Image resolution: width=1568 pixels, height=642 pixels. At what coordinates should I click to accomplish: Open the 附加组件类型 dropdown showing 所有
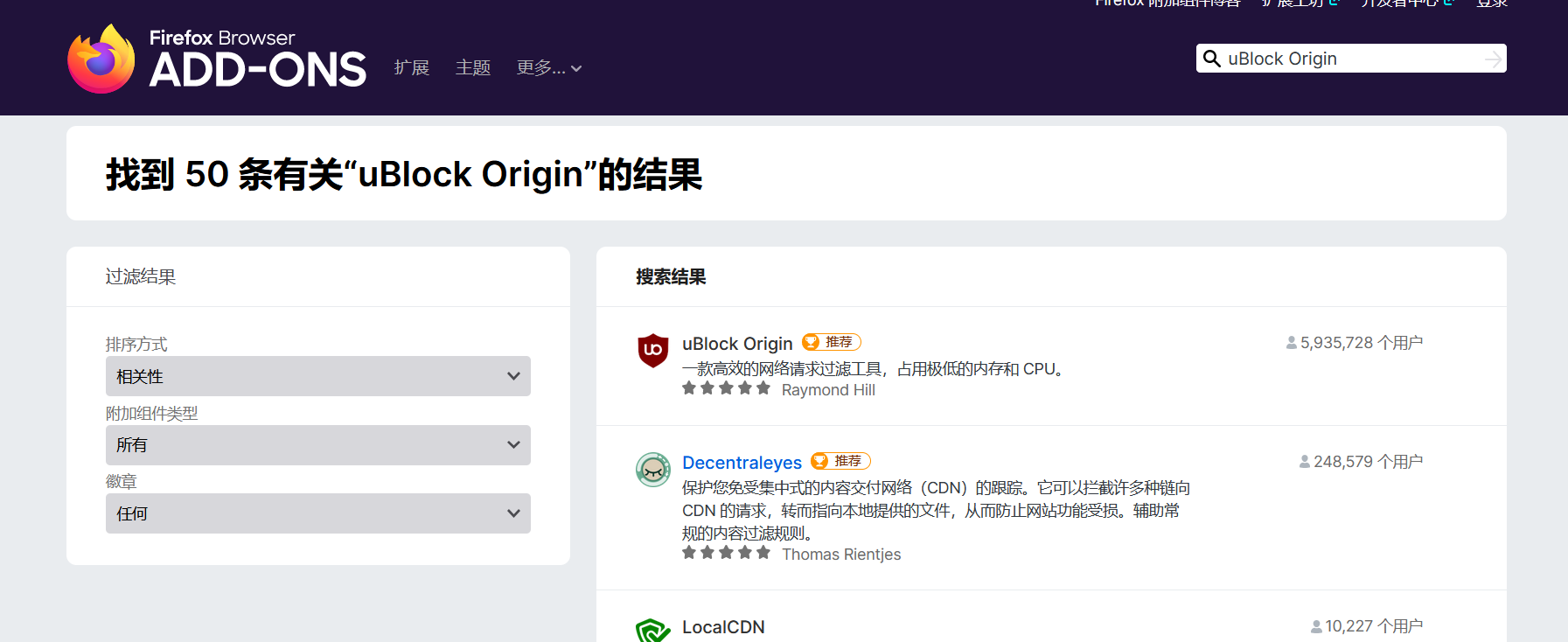coord(317,445)
